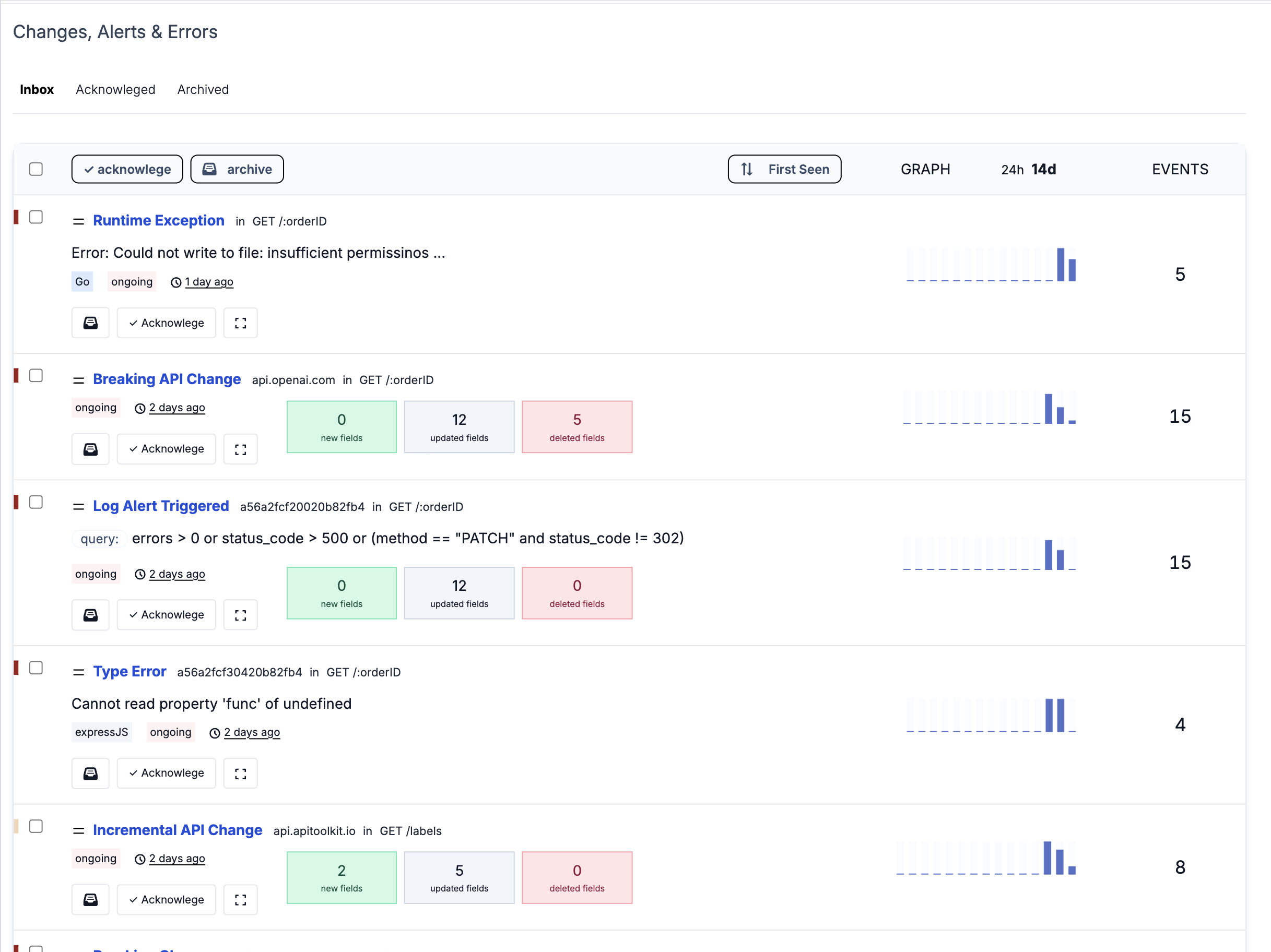The height and width of the screenshot is (952, 1271).
Task: Click the clock icon next to 1 day ago
Action: coord(175,282)
